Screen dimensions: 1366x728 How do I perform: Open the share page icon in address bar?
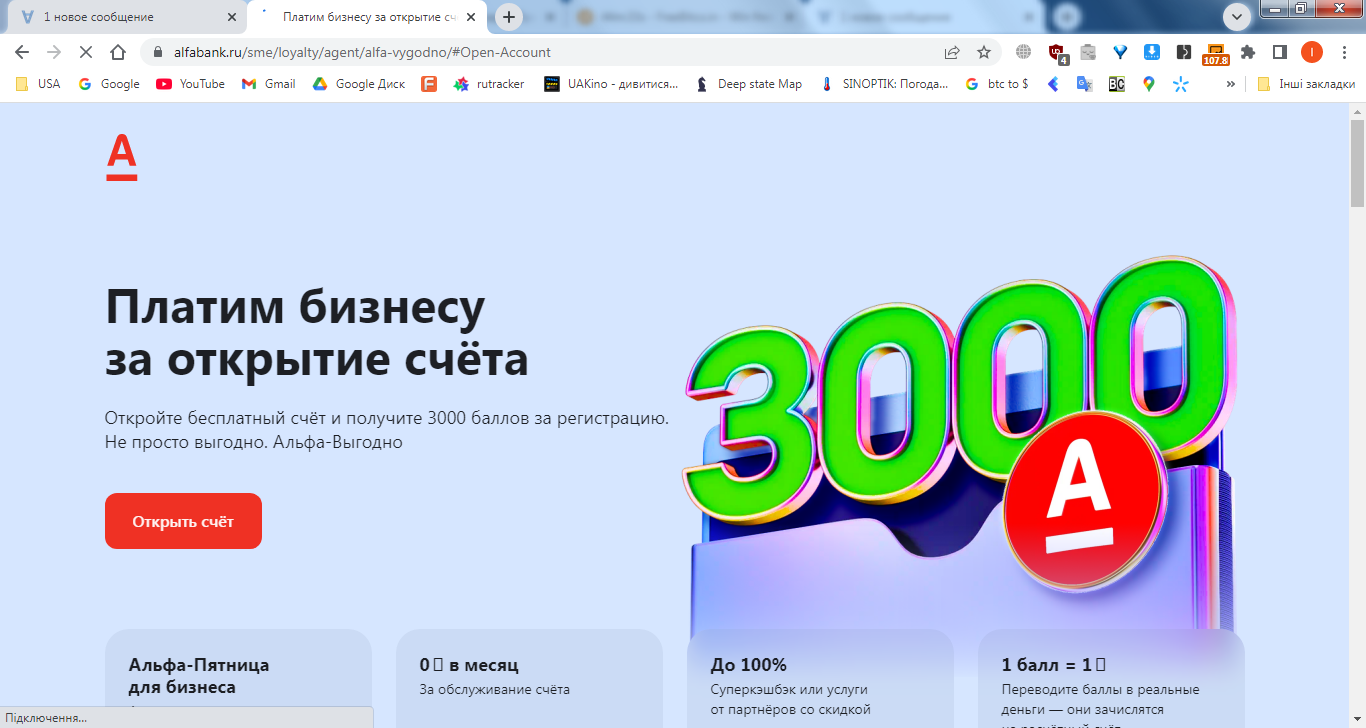(x=952, y=52)
